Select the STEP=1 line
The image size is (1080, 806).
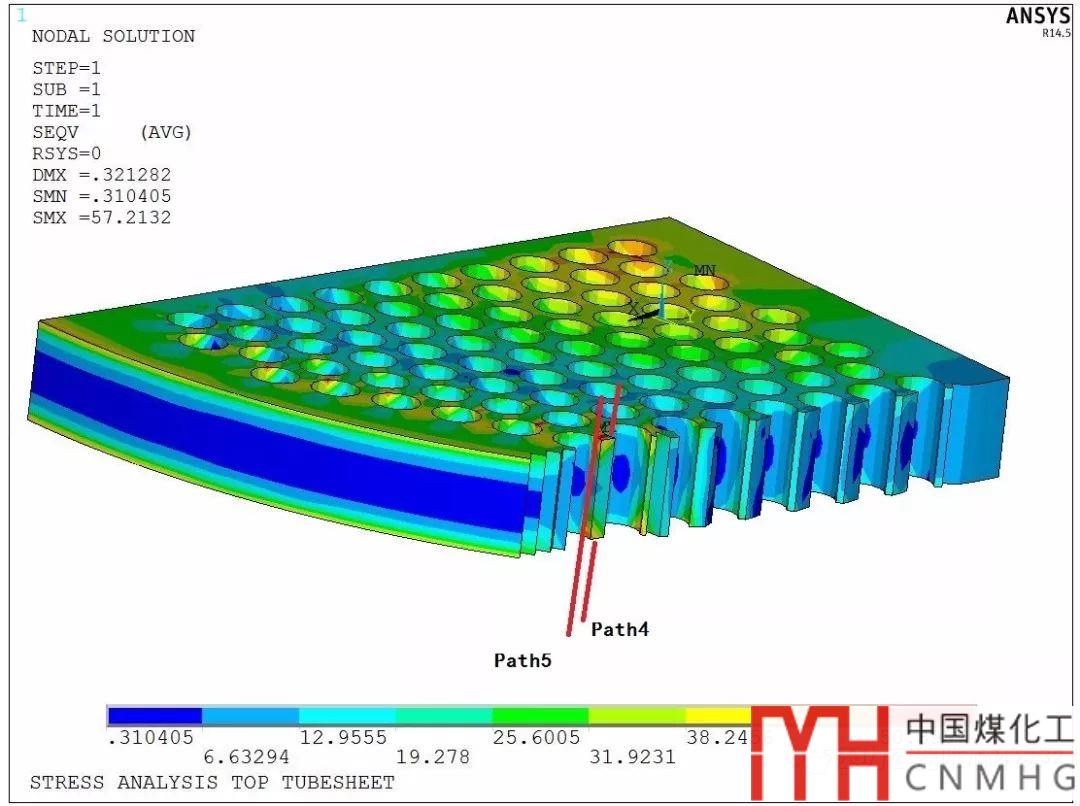coord(66,68)
